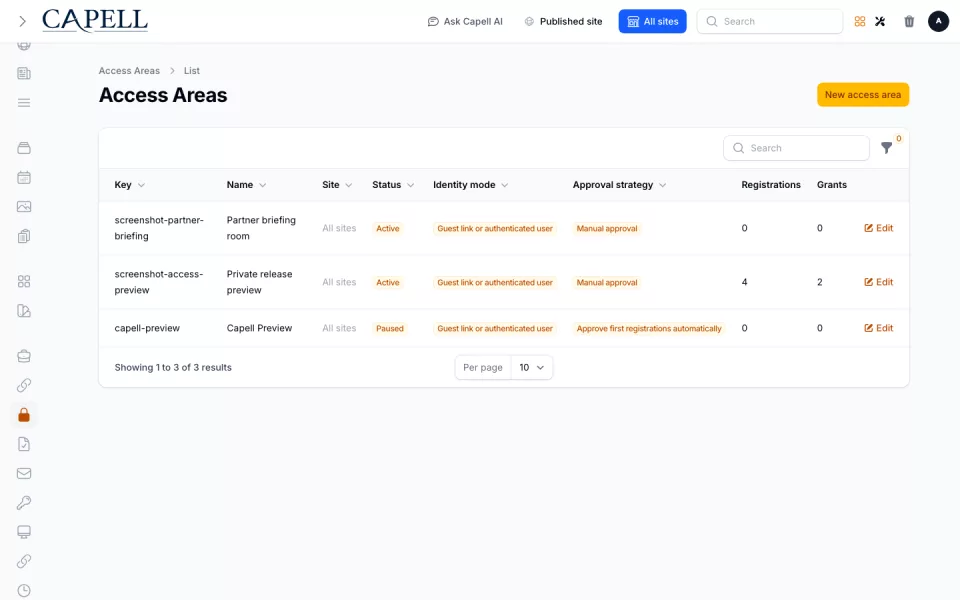Image resolution: width=960 pixels, height=600 pixels.
Task: Visit the Published site link
Action: point(564,21)
